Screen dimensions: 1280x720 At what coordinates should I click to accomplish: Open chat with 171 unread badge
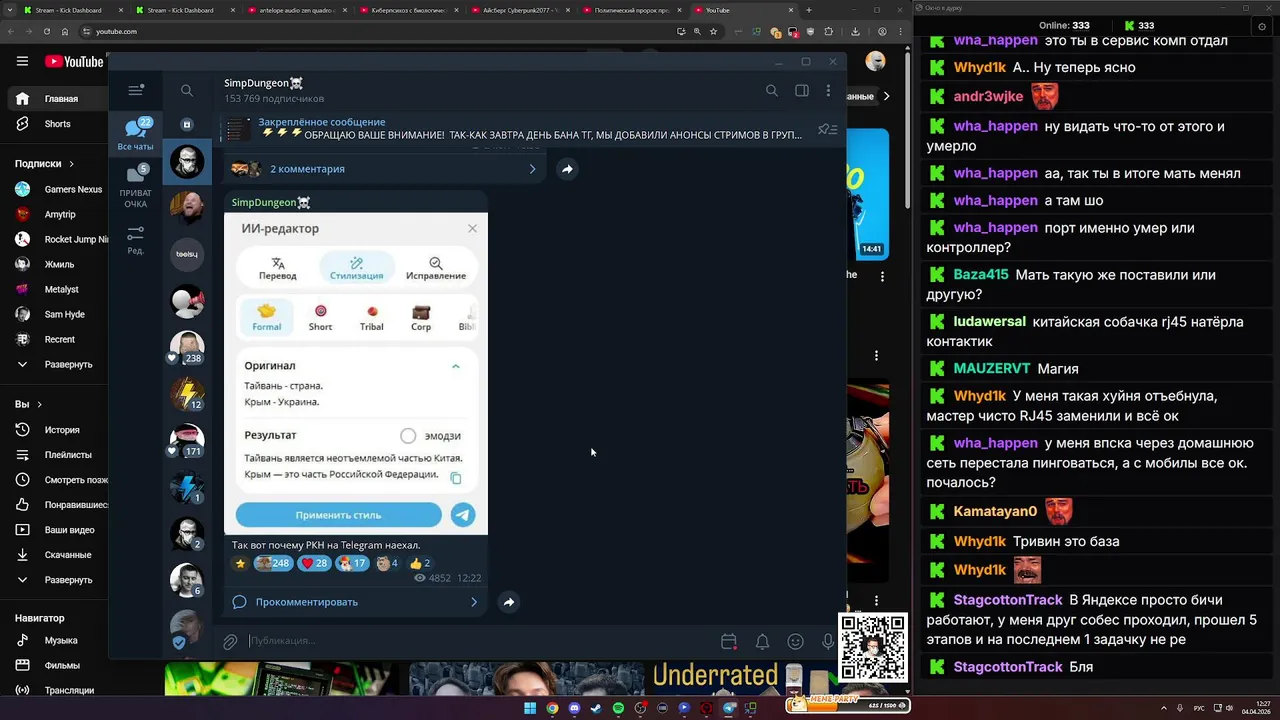(x=187, y=440)
